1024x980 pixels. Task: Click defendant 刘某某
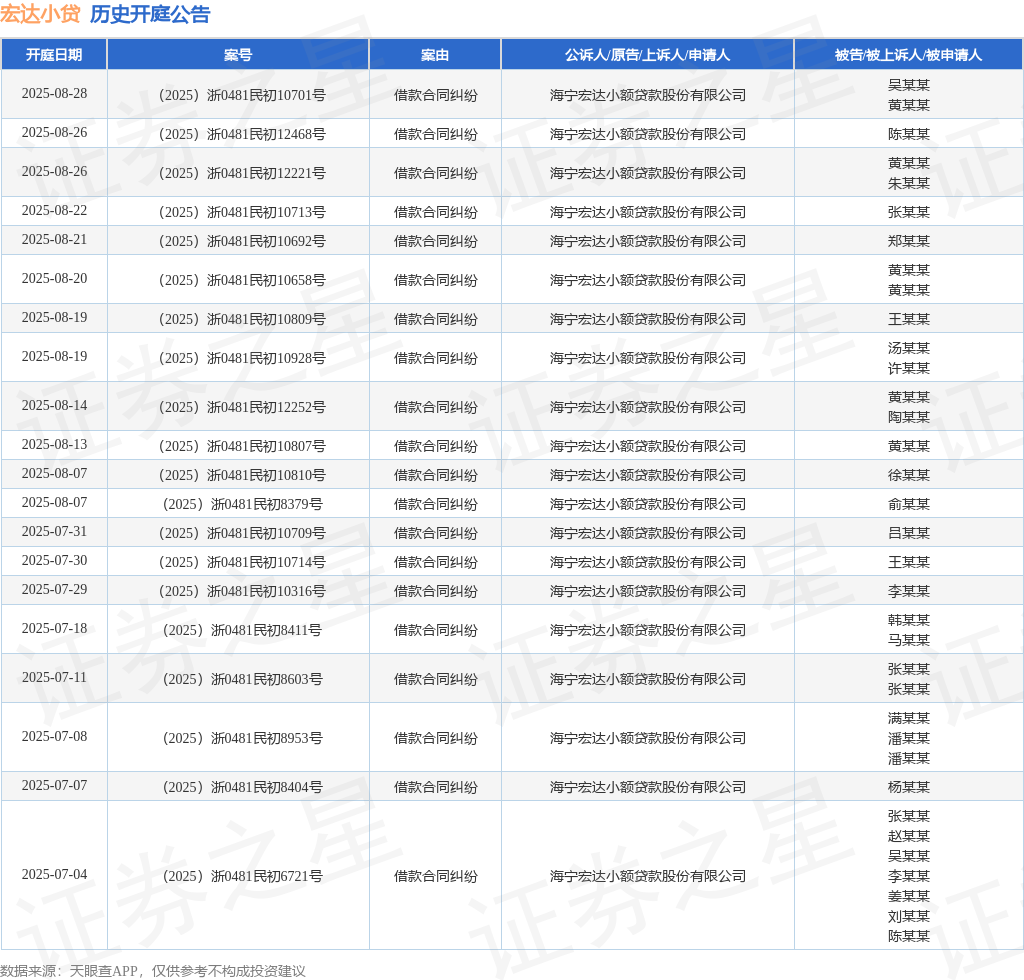(x=908, y=917)
